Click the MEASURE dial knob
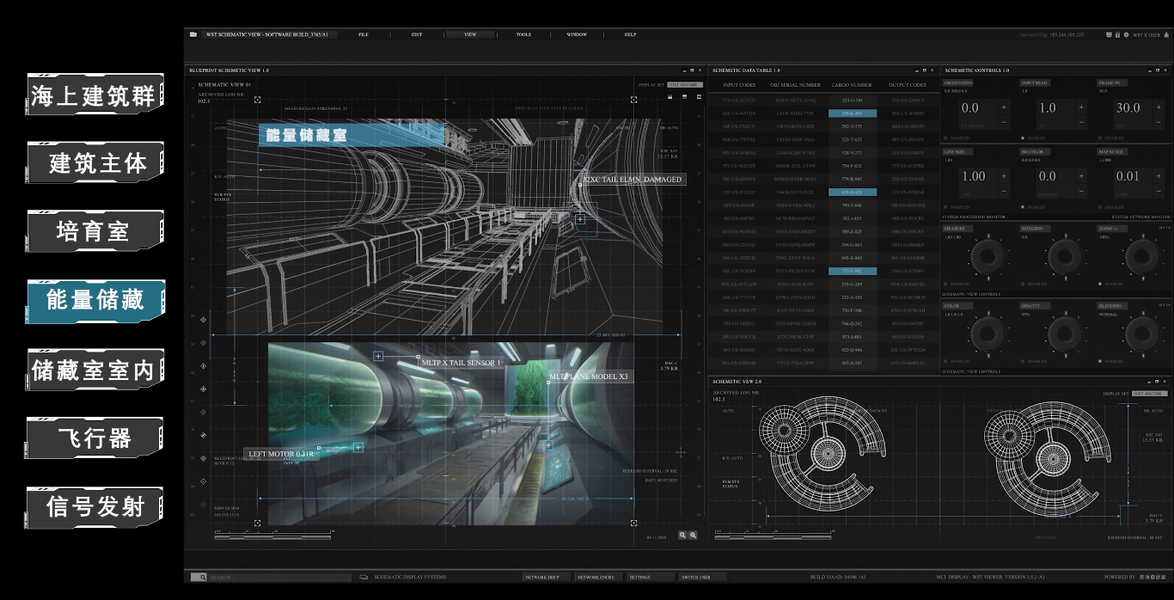The image size is (1174, 600). click(x=988, y=256)
